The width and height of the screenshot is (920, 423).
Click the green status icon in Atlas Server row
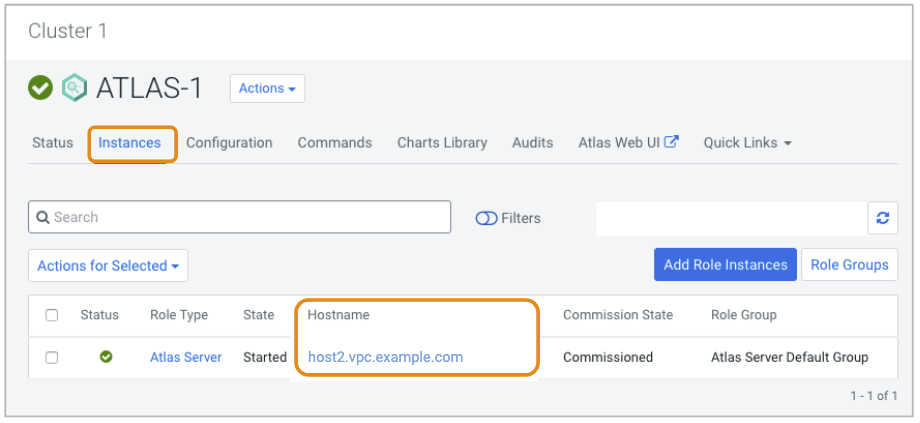click(106, 357)
